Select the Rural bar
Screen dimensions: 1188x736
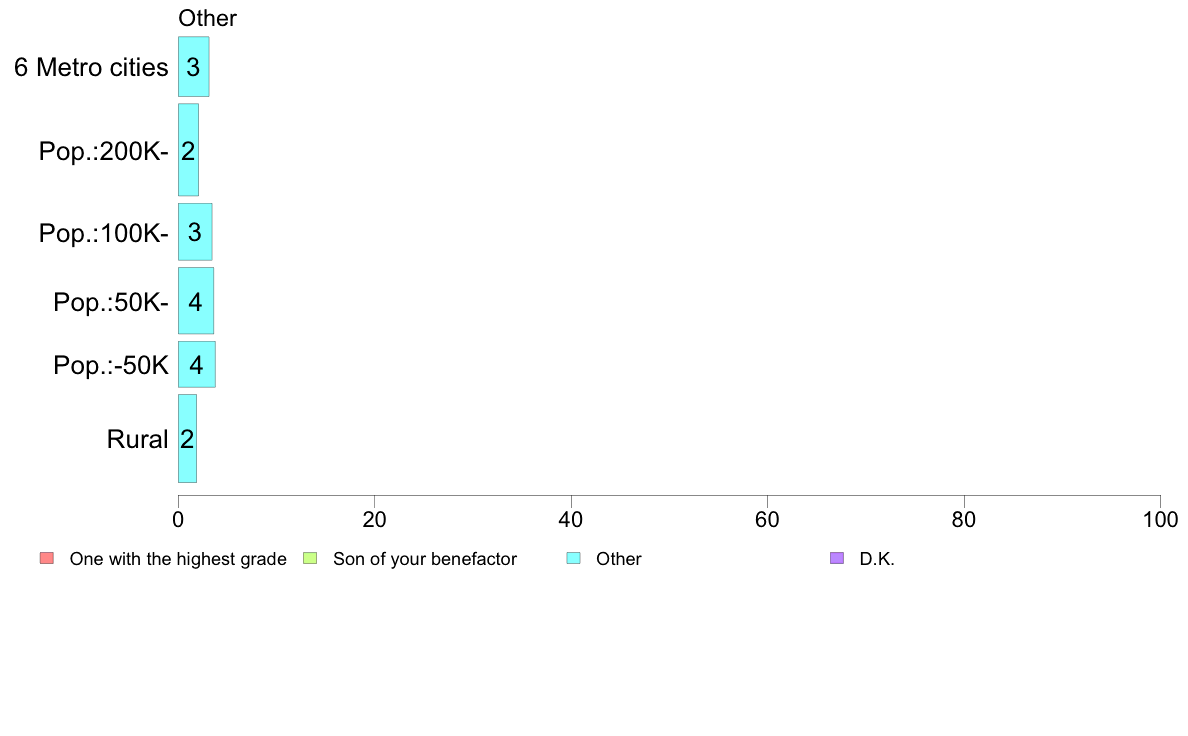pyautogui.click(x=187, y=438)
